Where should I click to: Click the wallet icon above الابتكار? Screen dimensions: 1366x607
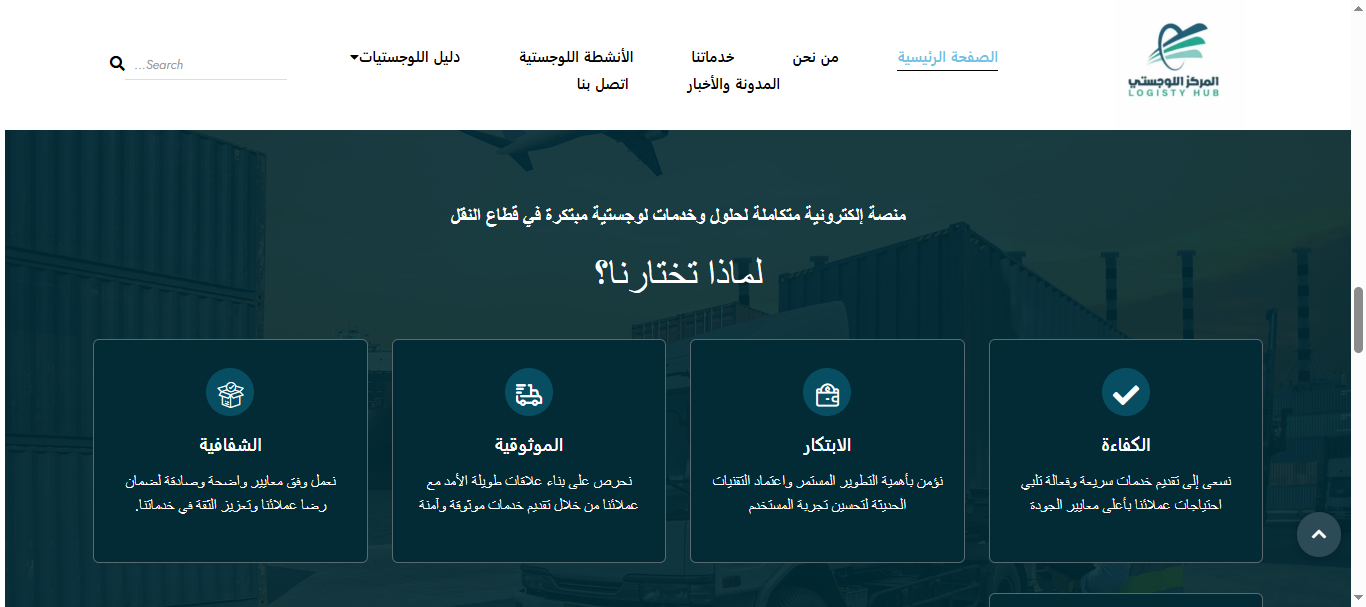click(826, 393)
